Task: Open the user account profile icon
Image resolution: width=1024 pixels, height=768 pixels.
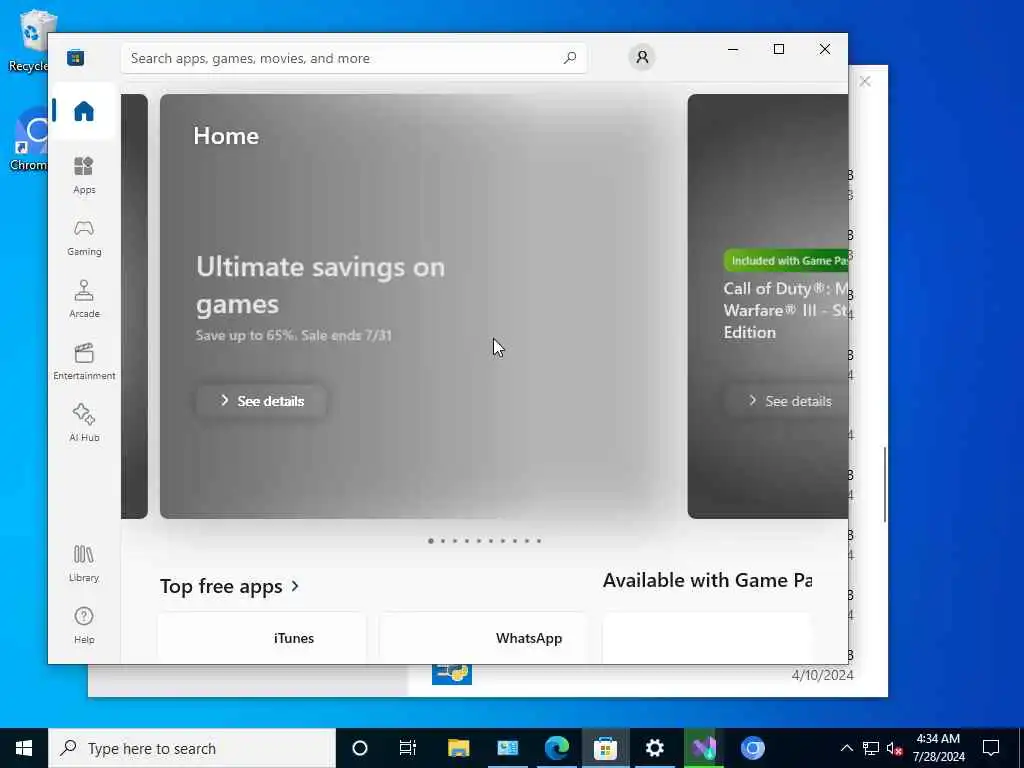Action: click(x=642, y=57)
